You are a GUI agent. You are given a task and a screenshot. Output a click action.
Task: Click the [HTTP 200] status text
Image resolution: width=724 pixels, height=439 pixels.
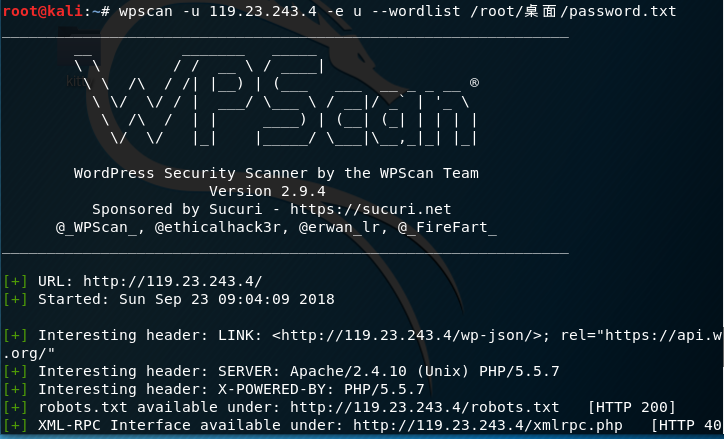point(631,407)
